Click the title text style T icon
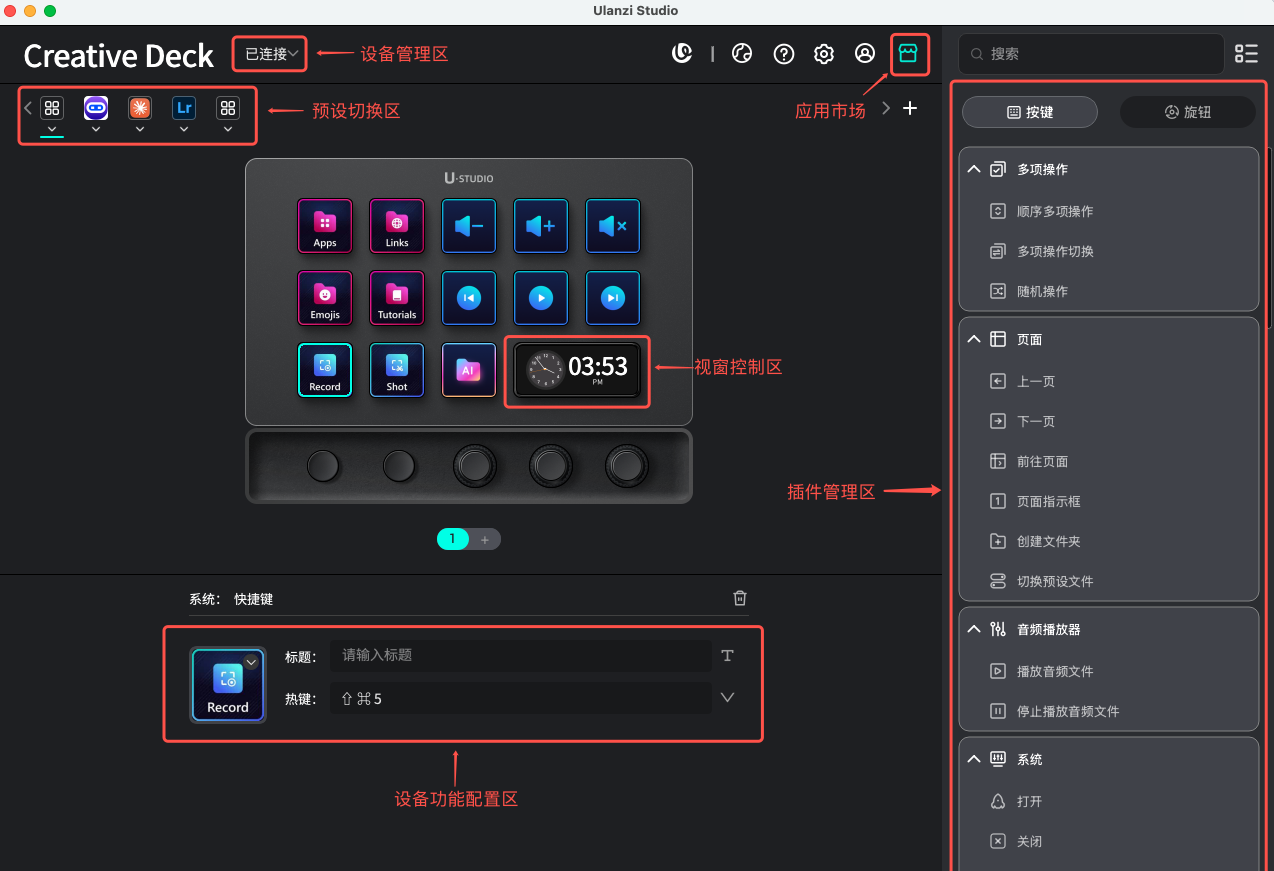1274x871 pixels. (x=727, y=656)
